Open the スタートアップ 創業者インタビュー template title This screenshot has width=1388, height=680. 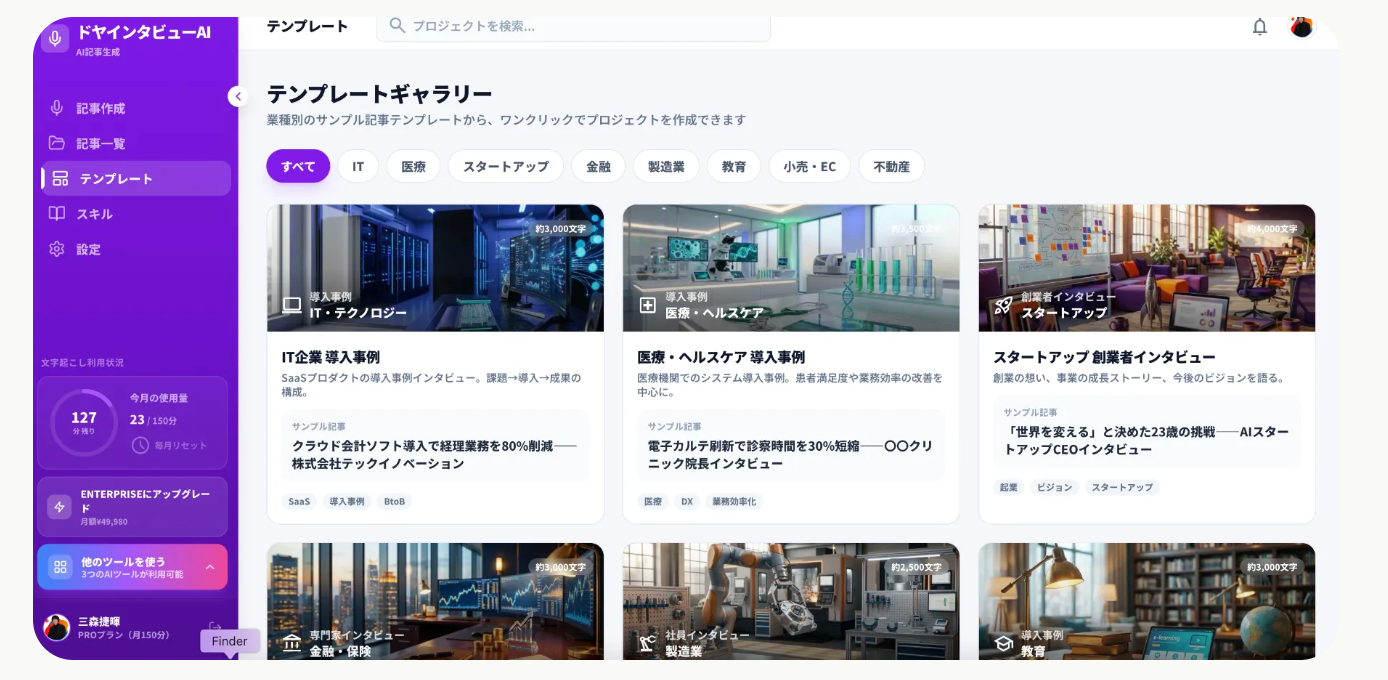click(1104, 357)
